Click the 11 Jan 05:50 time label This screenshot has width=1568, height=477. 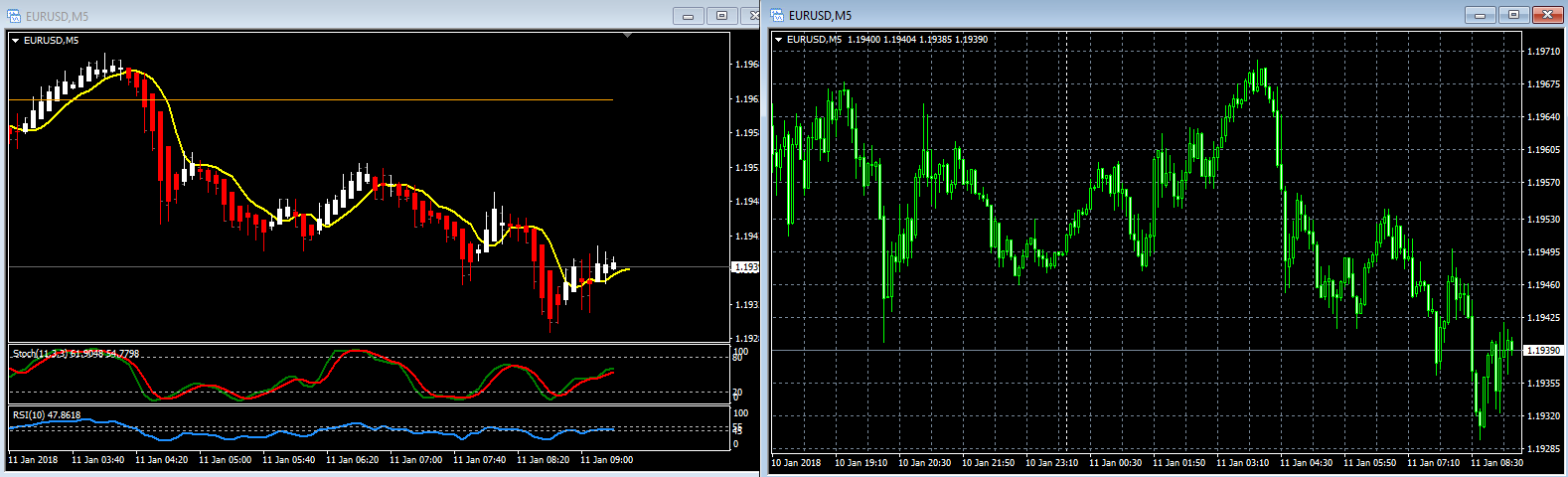[1369, 463]
